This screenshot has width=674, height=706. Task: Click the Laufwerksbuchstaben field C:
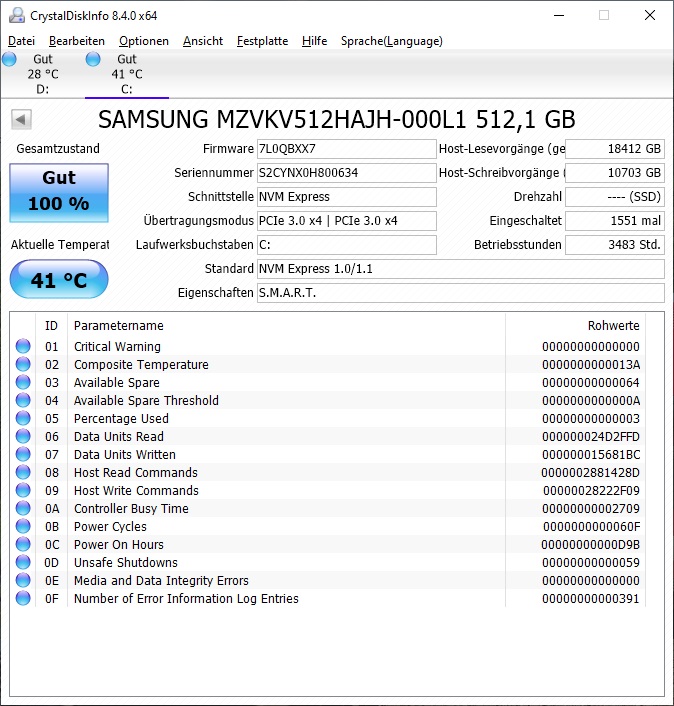[x=346, y=245]
